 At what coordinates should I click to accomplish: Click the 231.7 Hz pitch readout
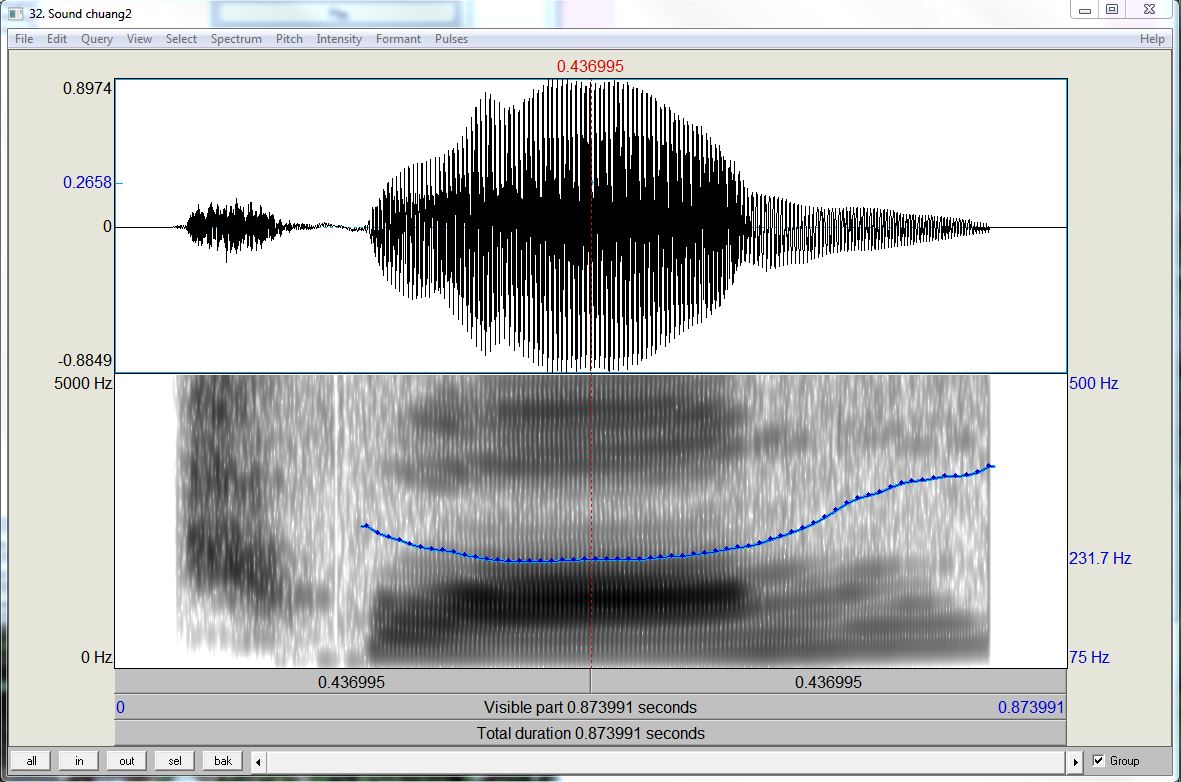pyautogui.click(x=1100, y=558)
